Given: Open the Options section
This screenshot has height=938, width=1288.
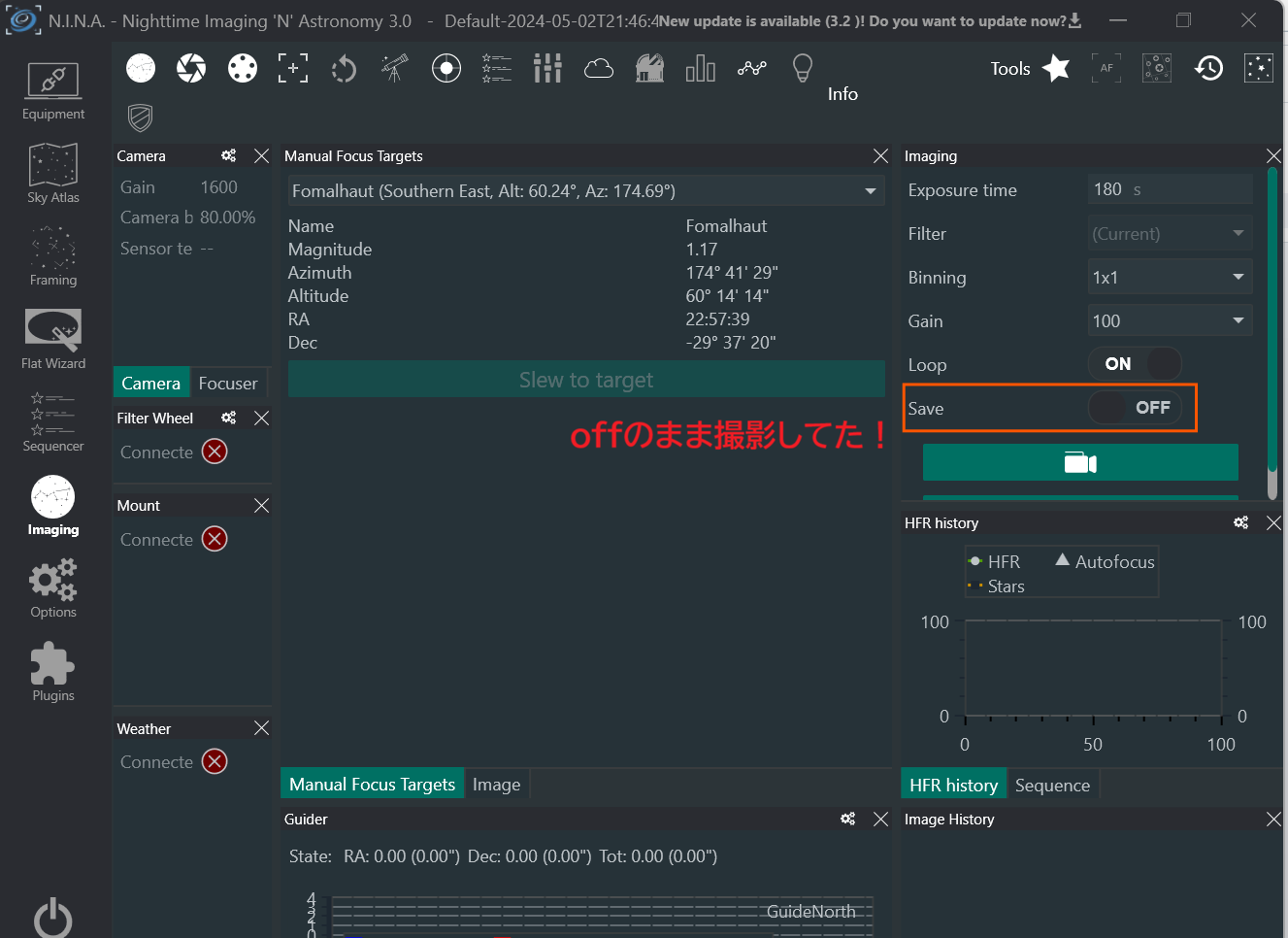Looking at the screenshot, I should click(53, 587).
